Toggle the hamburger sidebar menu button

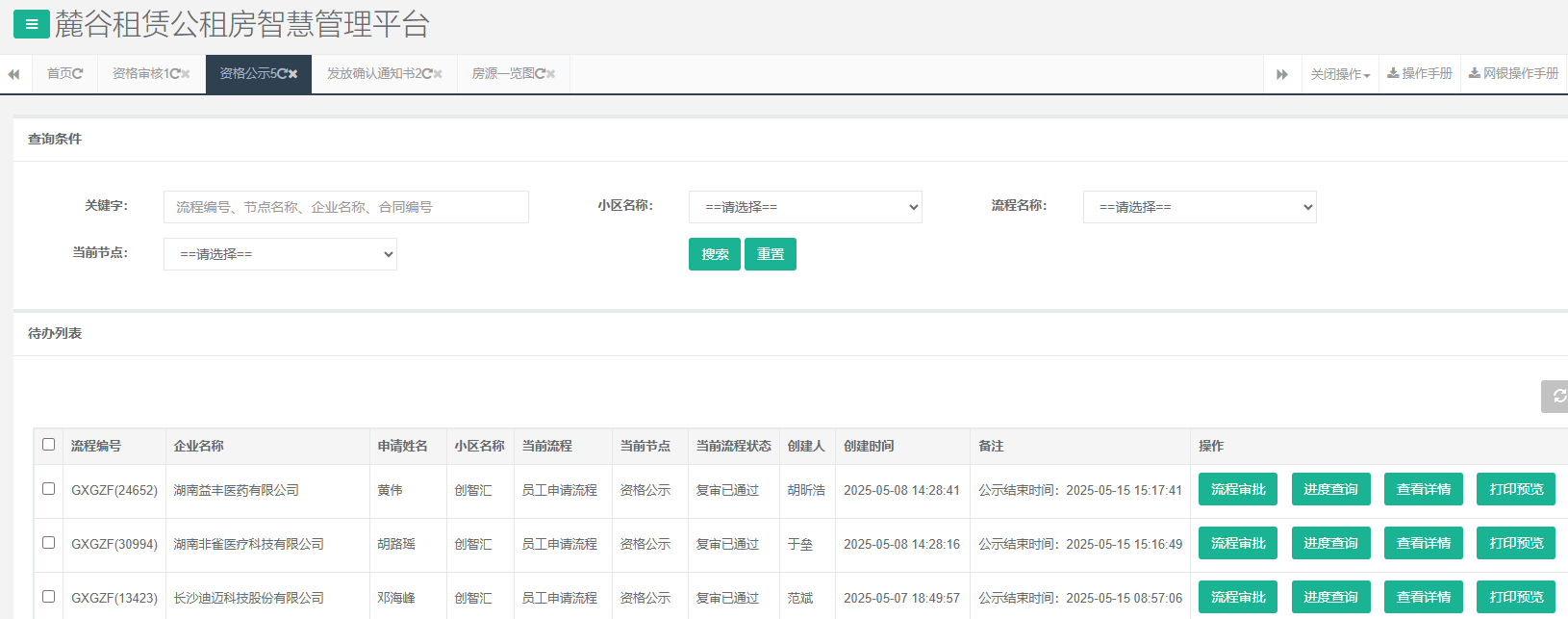point(31,24)
